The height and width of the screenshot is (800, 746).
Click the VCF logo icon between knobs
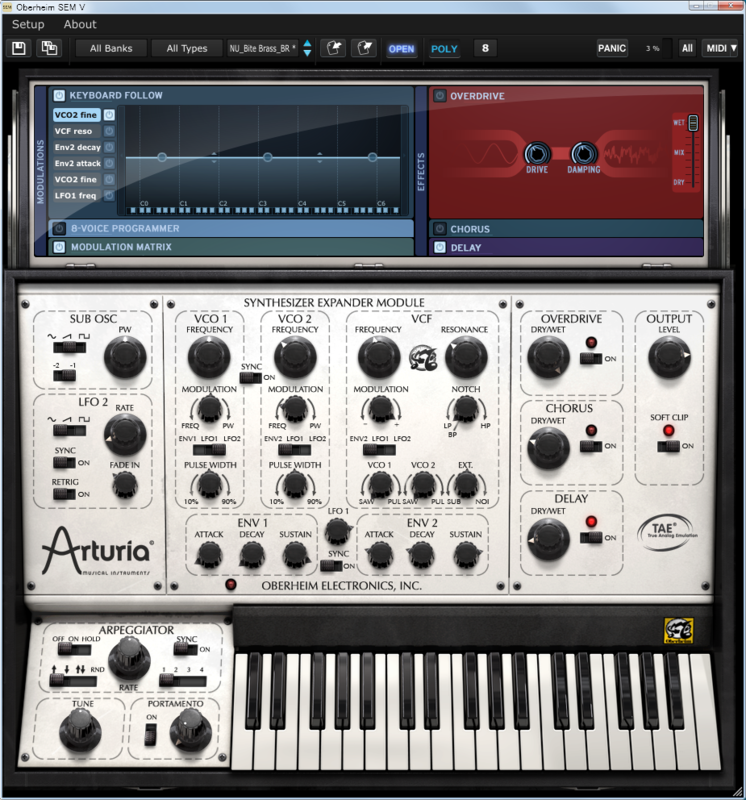point(423,358)
